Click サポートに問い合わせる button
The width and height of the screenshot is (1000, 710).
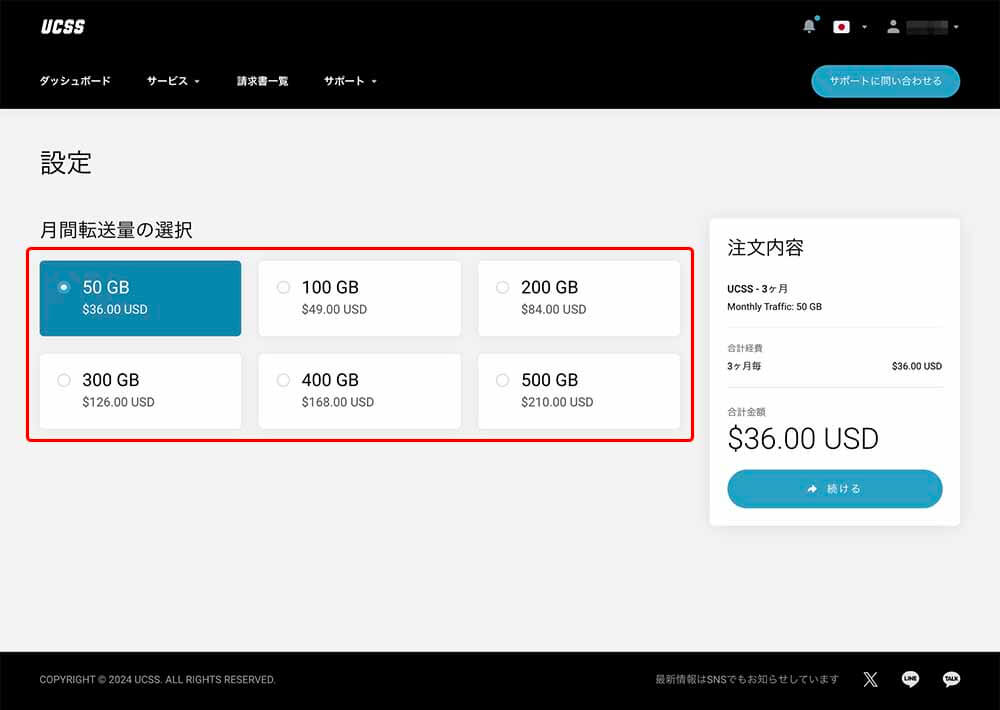point(885,81)
